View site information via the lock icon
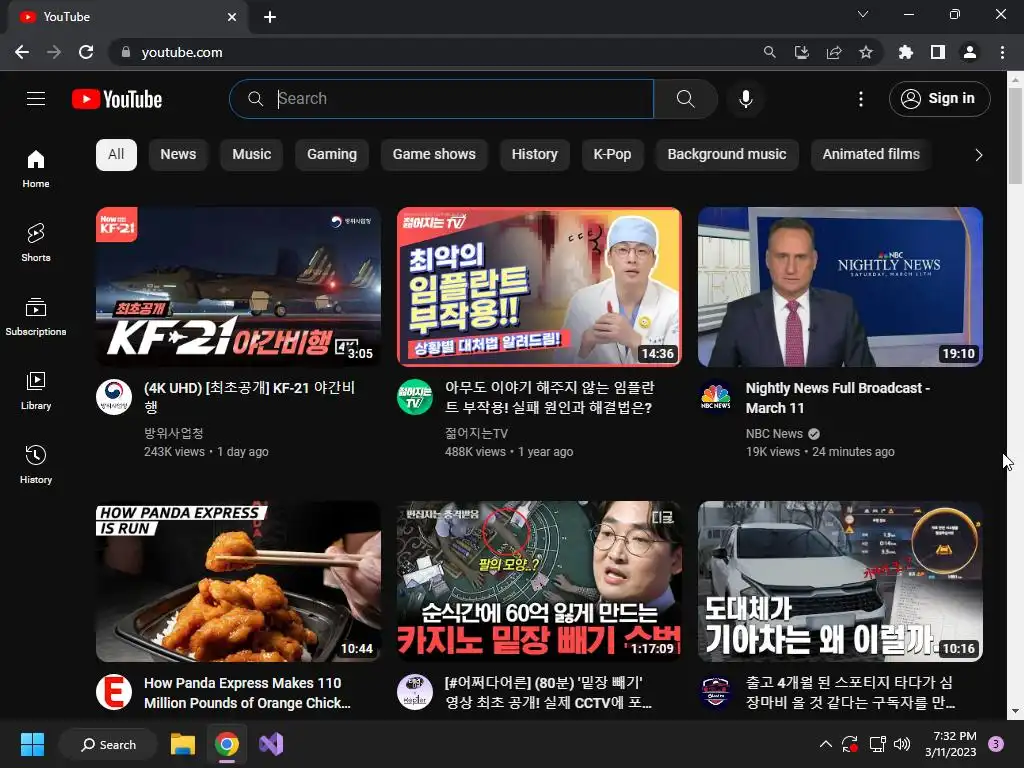 point(126,52)
